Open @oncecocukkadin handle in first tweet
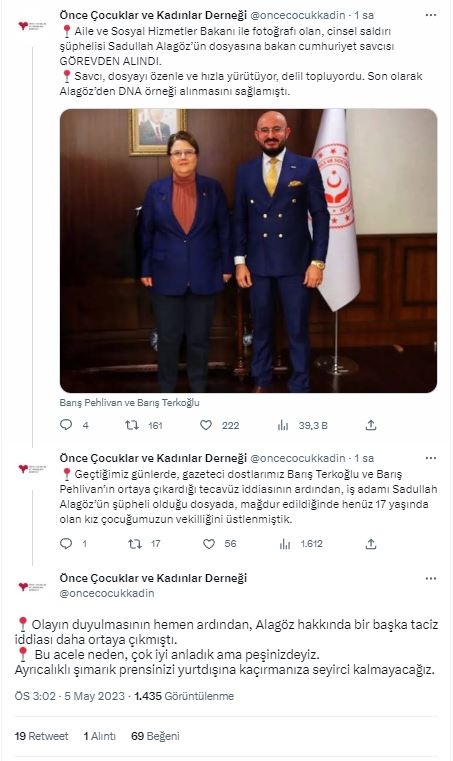Viewport: 453px width, 761px height. pos(298,15)
